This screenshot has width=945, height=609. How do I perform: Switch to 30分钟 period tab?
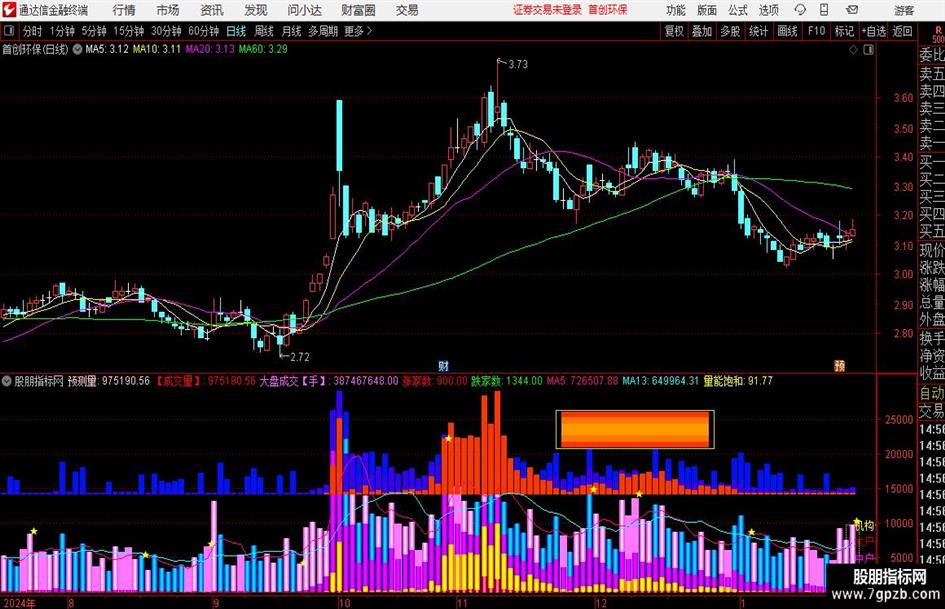[x=166, y=31]
